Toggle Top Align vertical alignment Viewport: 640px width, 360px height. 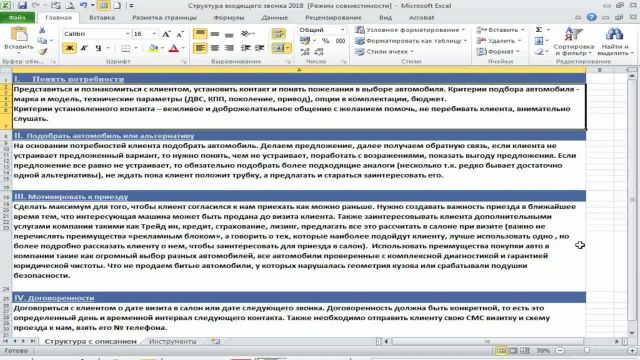click(x=200, y=34)
